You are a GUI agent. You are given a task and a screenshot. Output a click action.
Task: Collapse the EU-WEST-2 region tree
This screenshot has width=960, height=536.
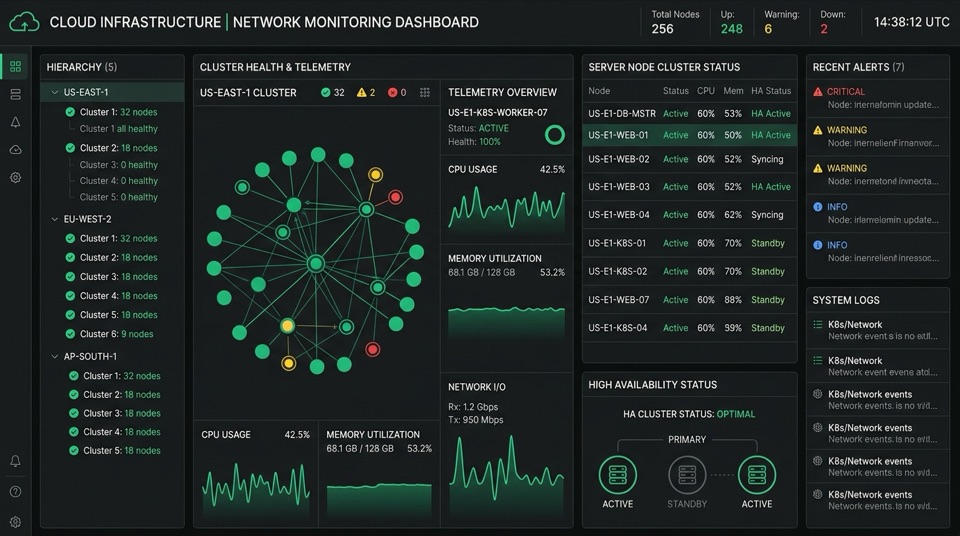point(54,219)
